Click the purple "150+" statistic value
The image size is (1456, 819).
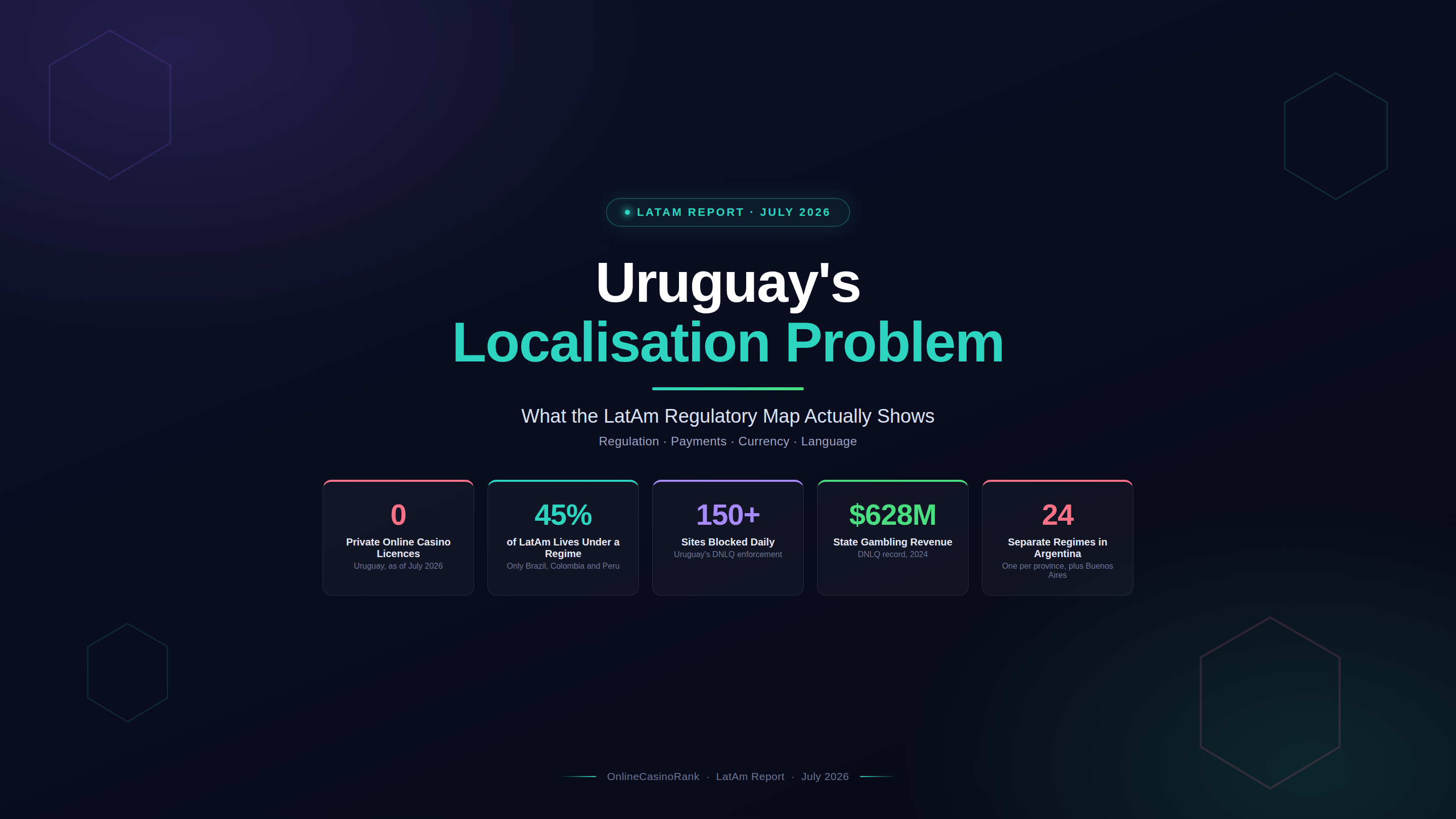click(x=728, y=515)
